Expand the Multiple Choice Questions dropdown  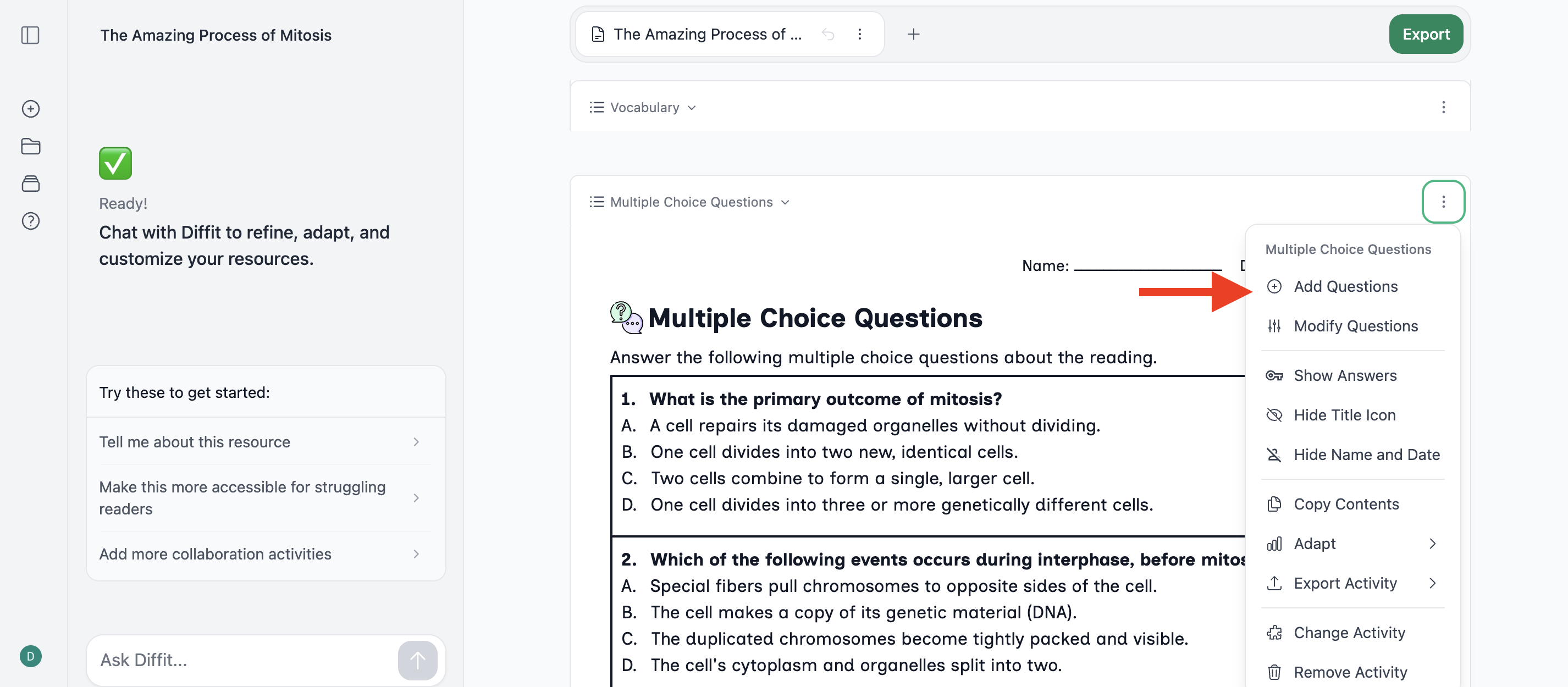pos(699,202)
